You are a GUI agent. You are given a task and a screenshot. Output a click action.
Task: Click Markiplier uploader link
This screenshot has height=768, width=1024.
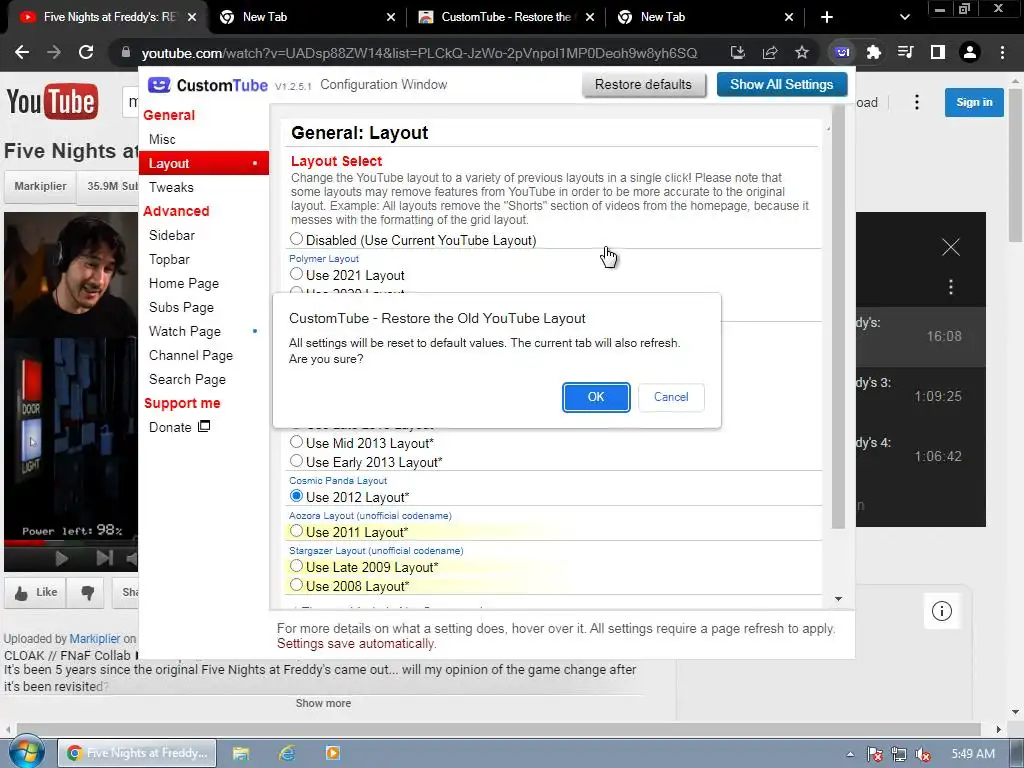pos(95,639)
